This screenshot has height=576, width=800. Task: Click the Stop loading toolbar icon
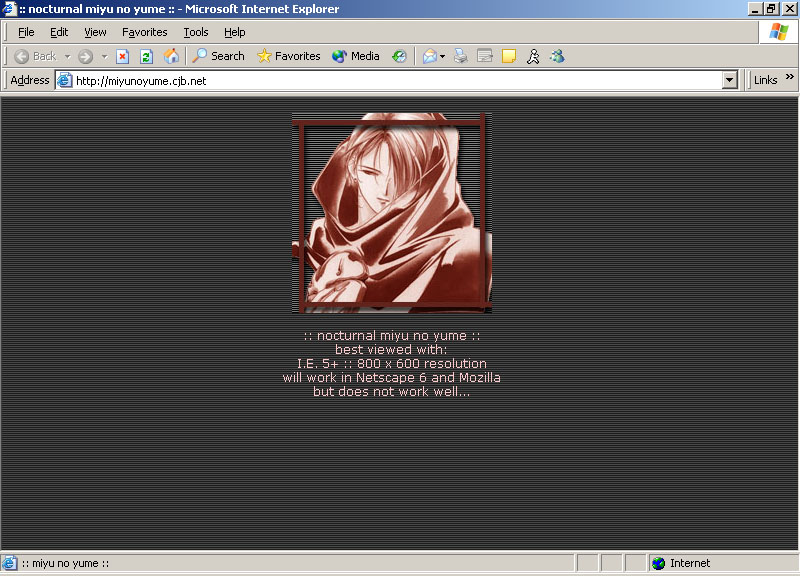[x=123, y=57]
